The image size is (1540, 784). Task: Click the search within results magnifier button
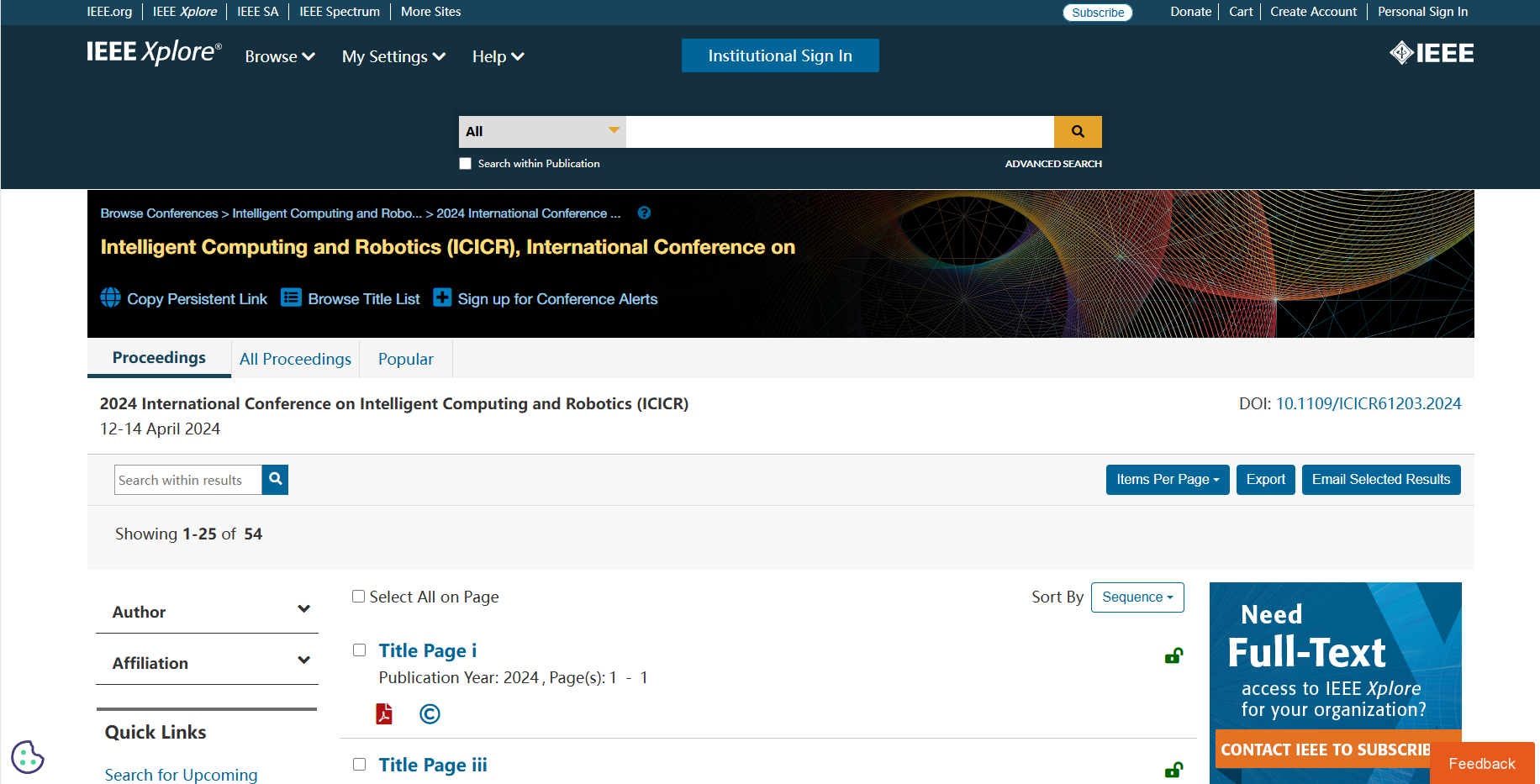(x=275, y=480)
